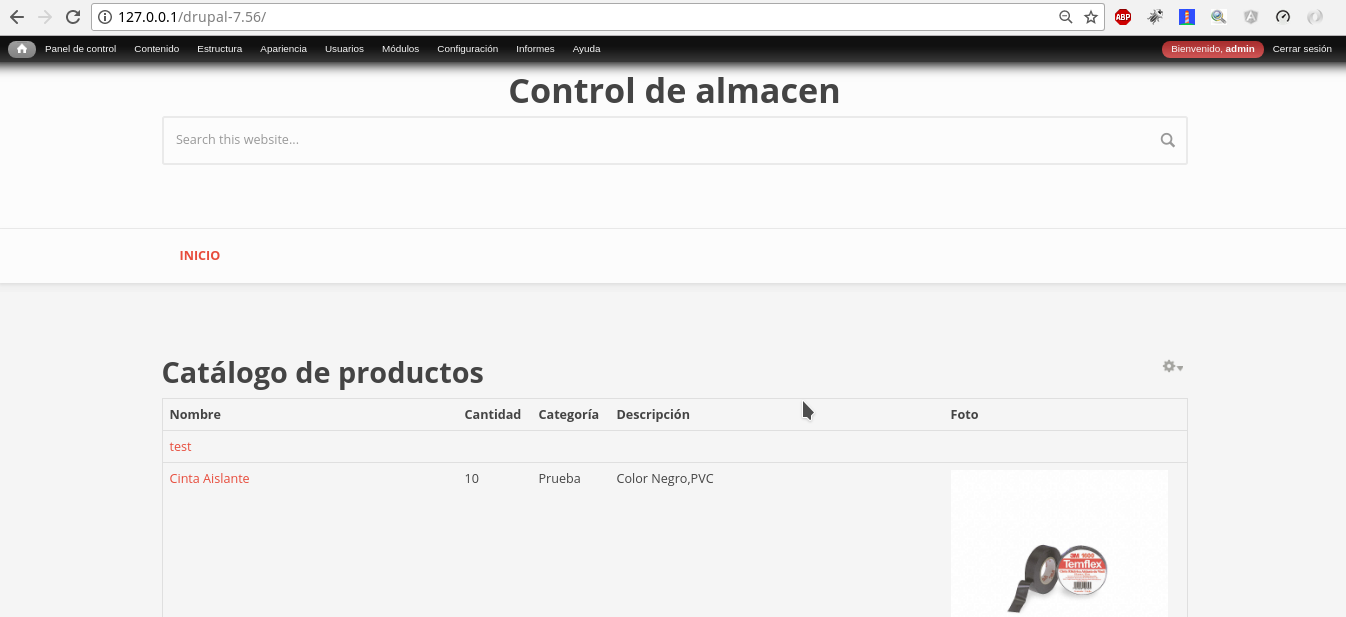Image resolution: width=1346 pixels, height=617 pixels.
Task: Open the Contenido admin menu
Action: point(156,49)
